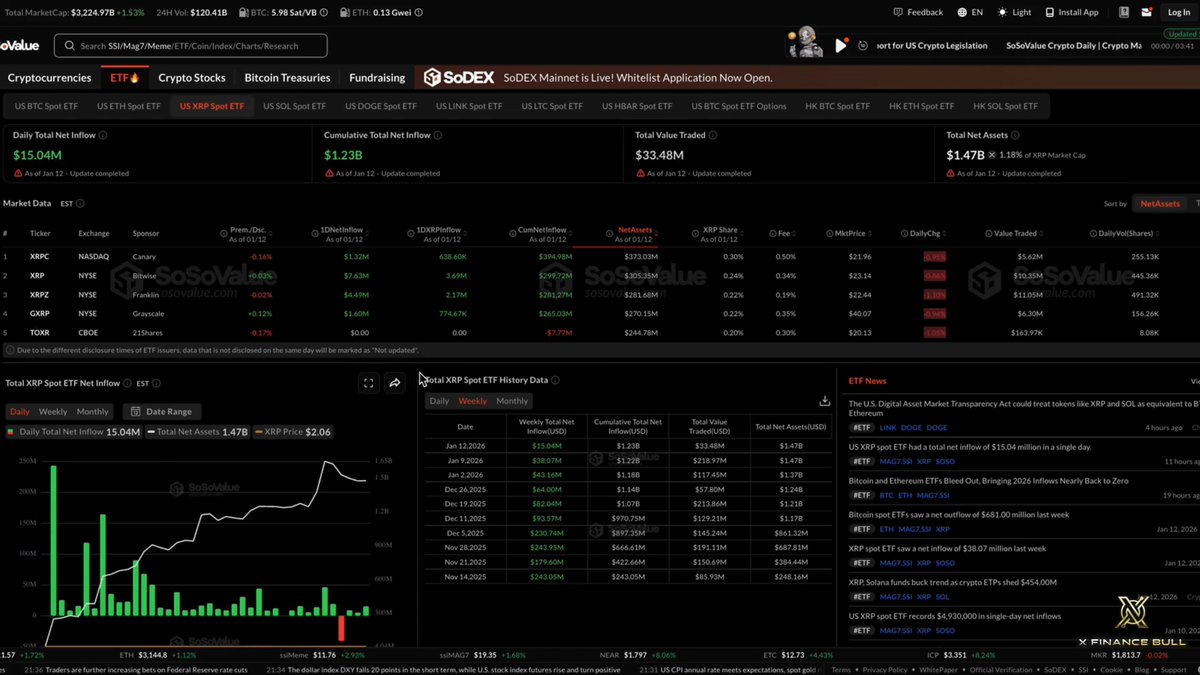Select Daily on the Net Inflow chart
Screen dimensions: 1200x675
[x=20, y=411]
